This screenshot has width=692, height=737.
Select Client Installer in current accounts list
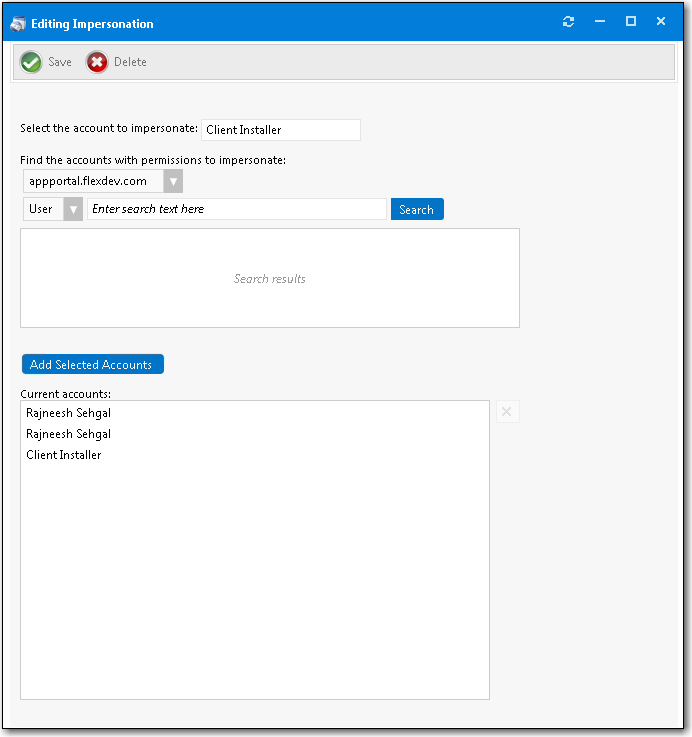(x=64, y=455)
